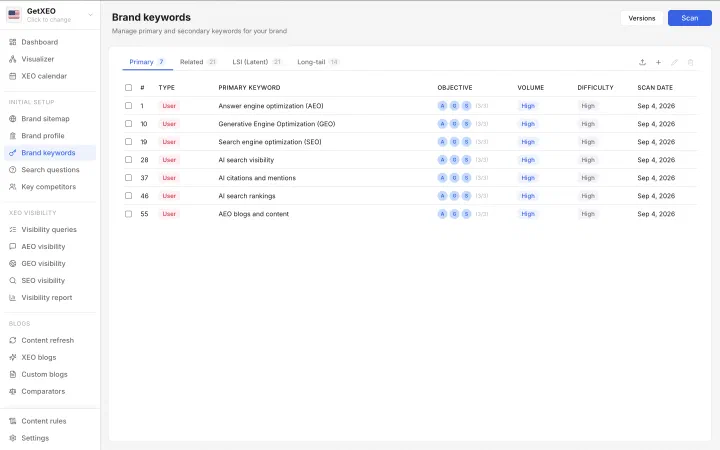The height and width of the screenshot is (450, 720).
Task: Open Key competitors page link
Action: point(48,187)
